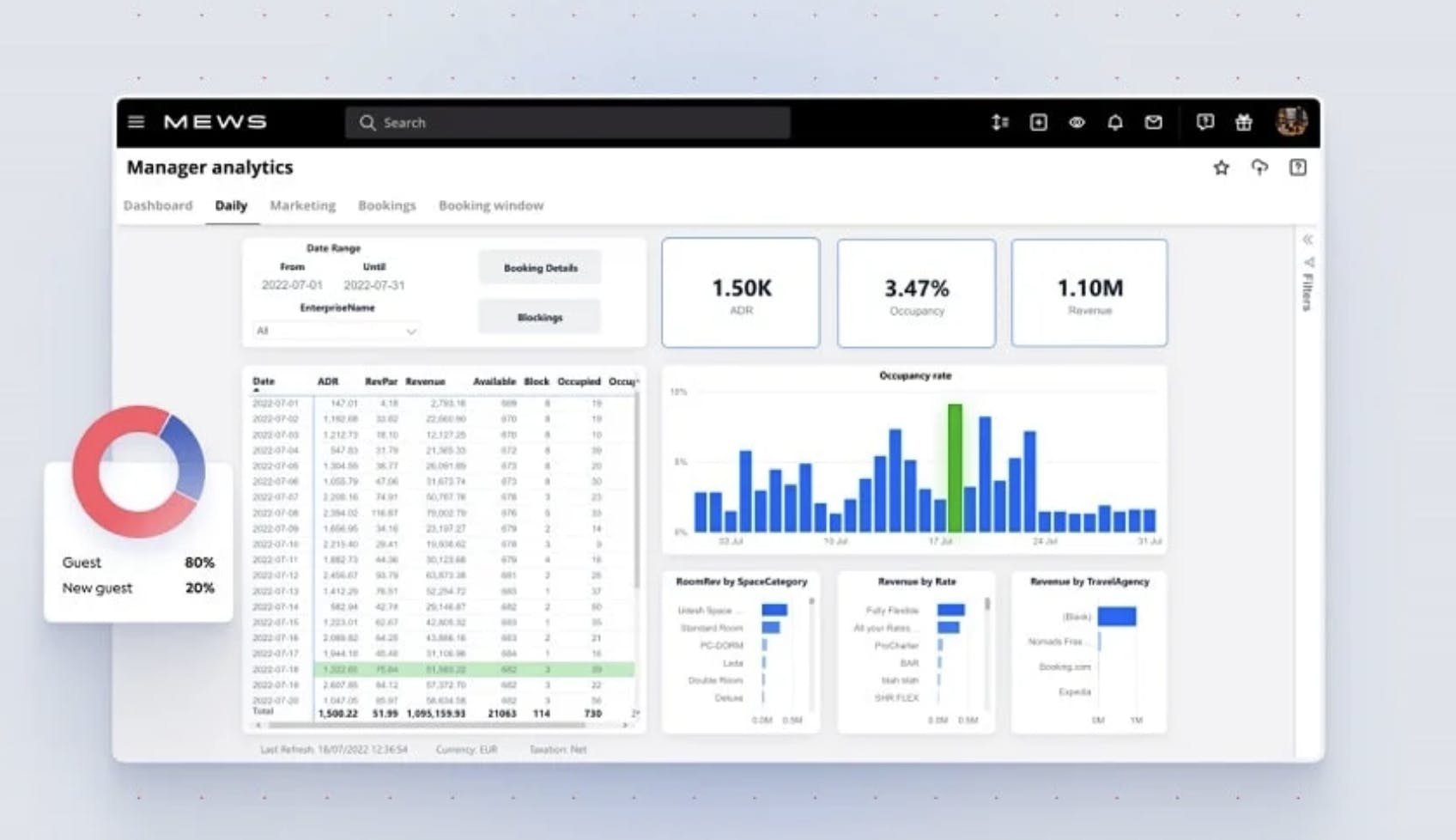Switch to the Booking window tab

pyautogui.click(x=490, y=205)
